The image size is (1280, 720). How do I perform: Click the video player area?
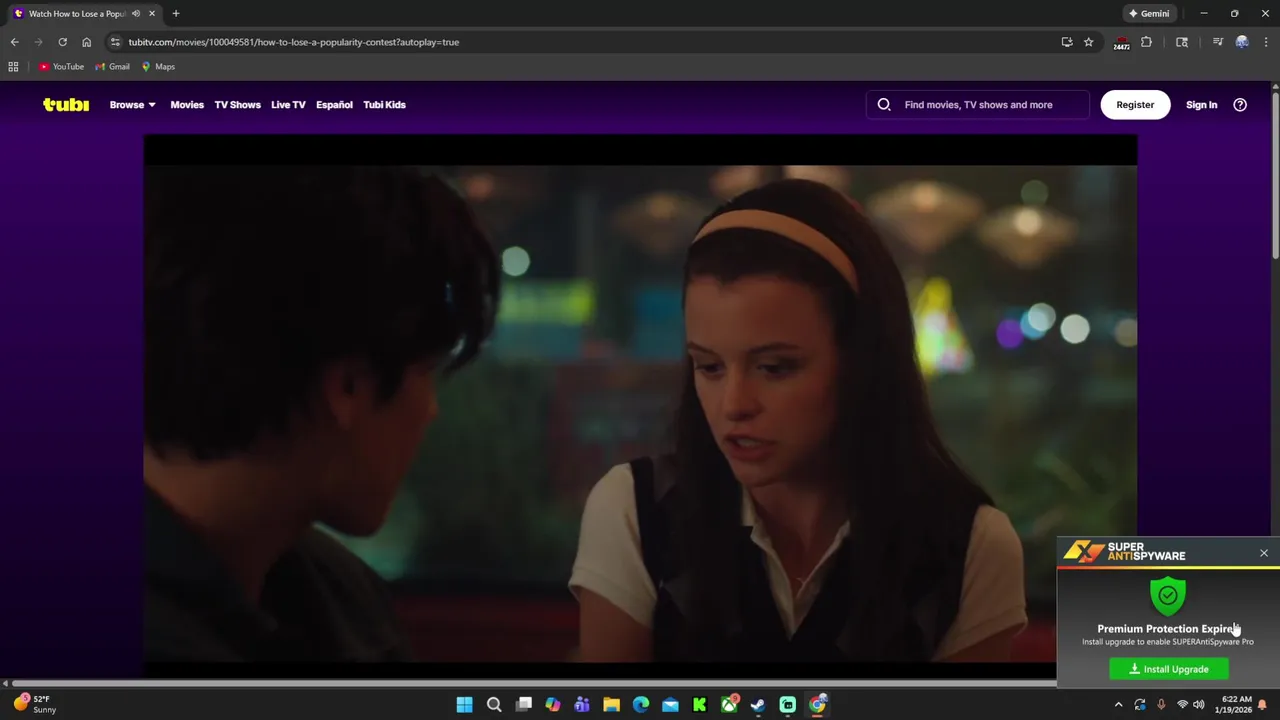640,400
